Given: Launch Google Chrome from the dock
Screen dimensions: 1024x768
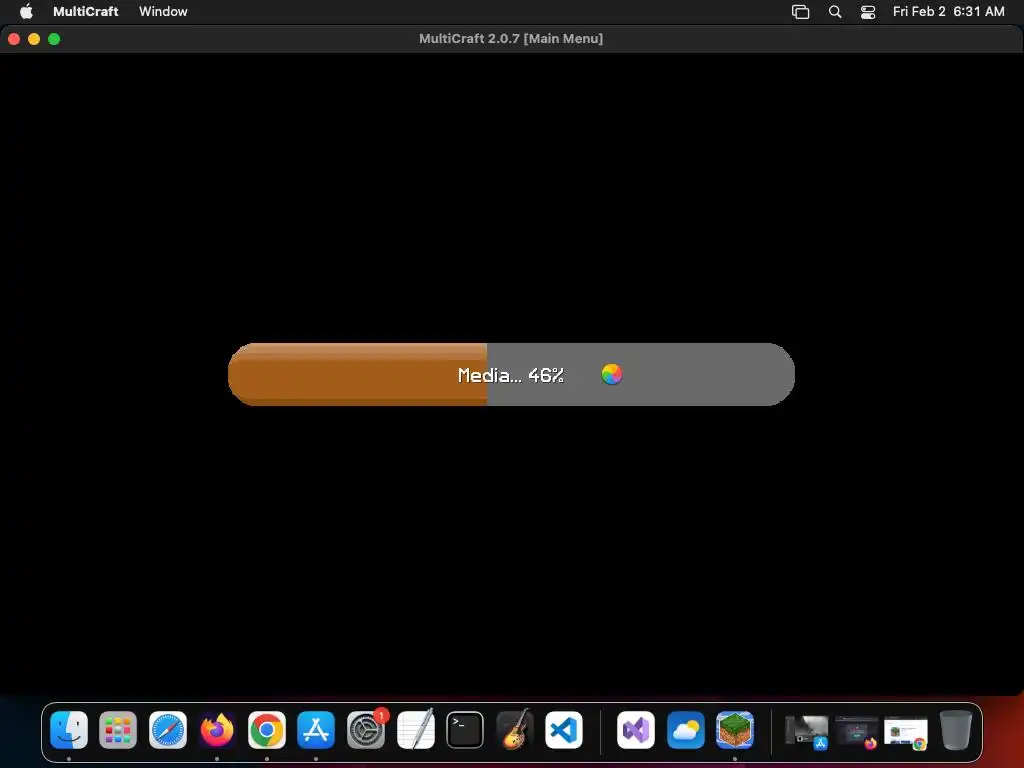Looking at the screenshot, I should (266, 729).
